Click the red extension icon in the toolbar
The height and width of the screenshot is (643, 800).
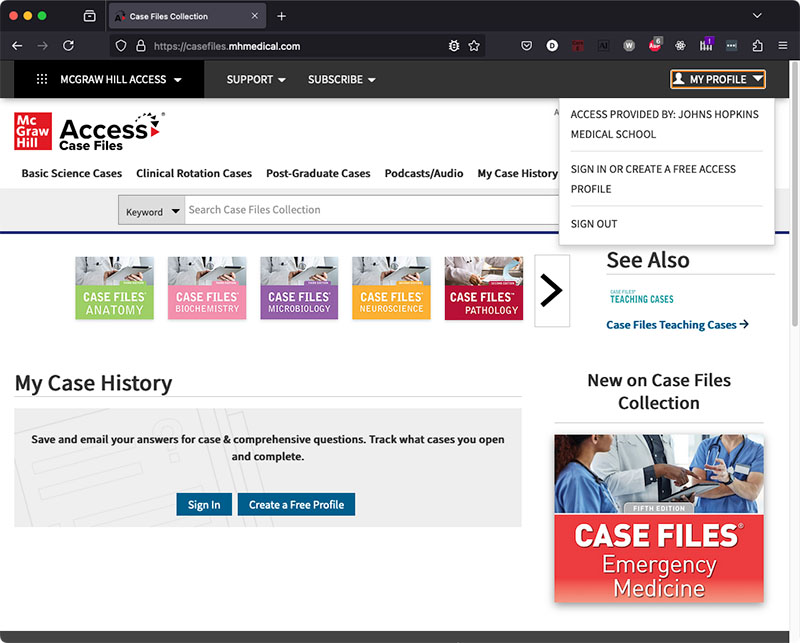[x=578, y=46]
